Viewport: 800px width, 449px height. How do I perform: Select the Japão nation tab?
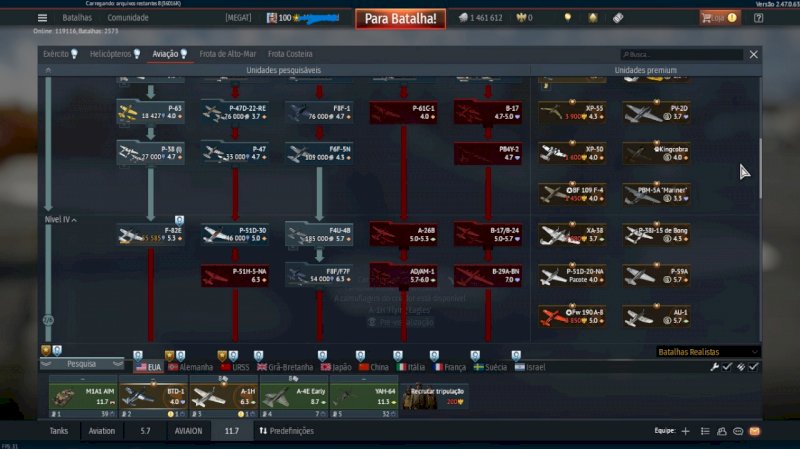(x=336, y=367)
